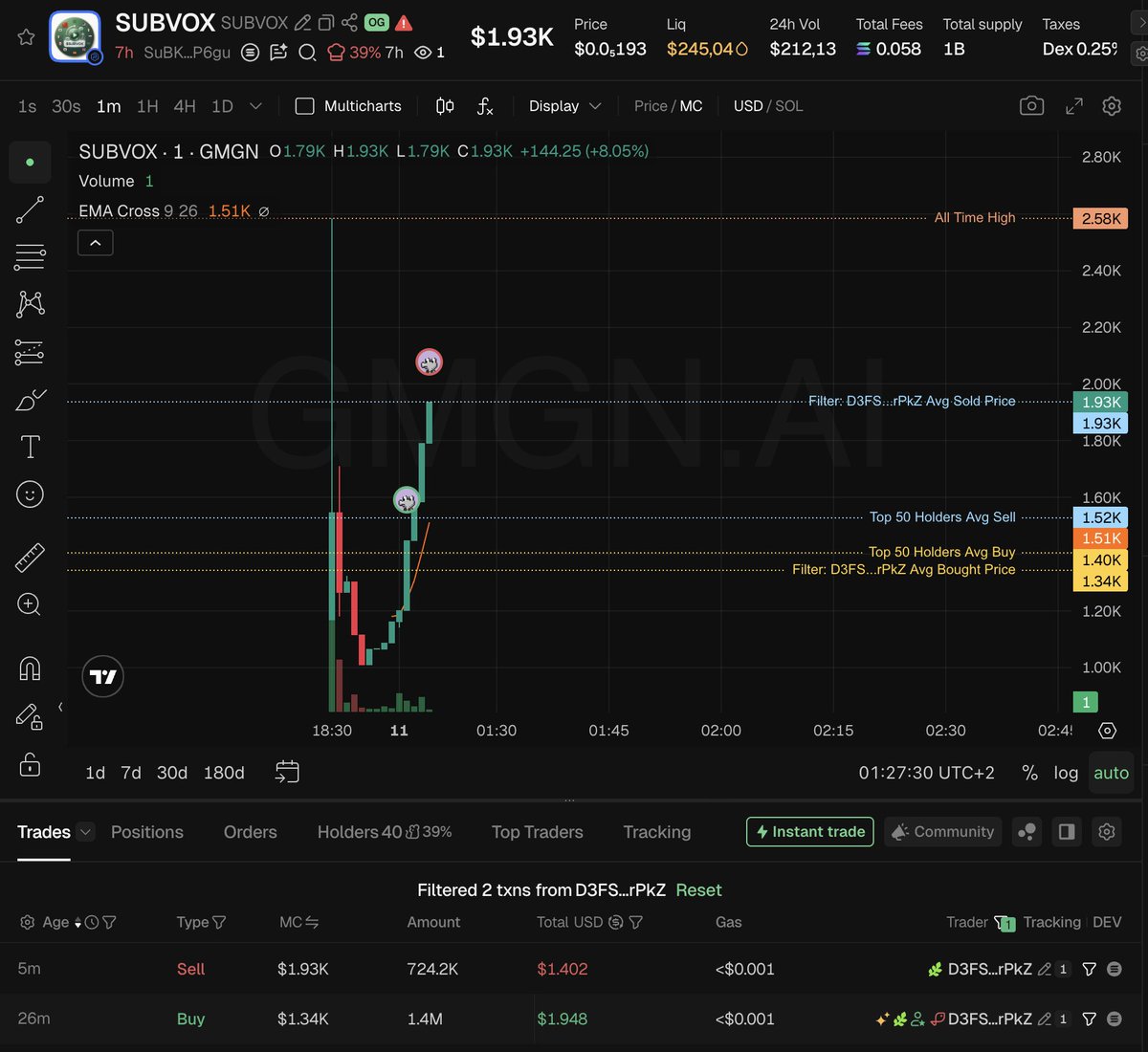Select the ruler measure tool
Viewport: 1148px width, 1052px height.
click(x=30, y=558)
